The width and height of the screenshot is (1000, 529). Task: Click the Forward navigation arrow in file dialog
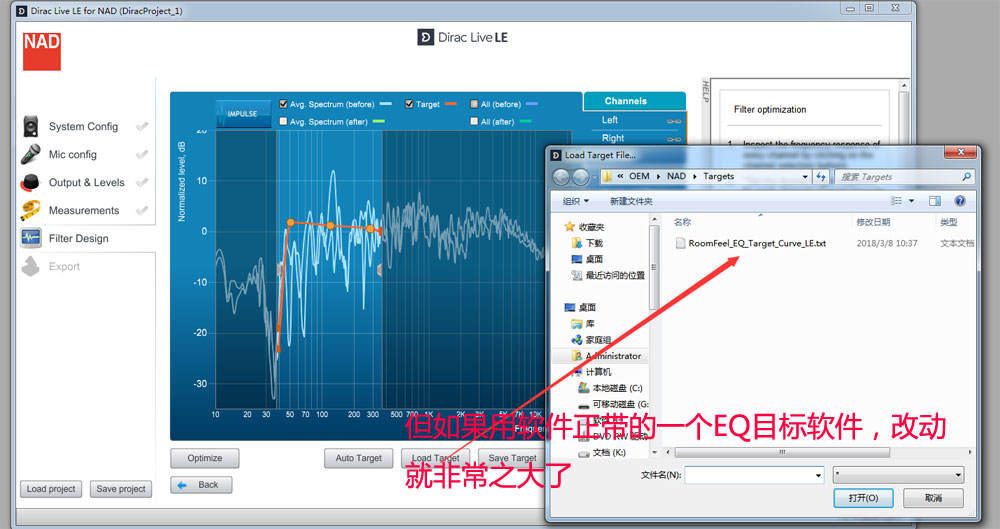tap(581, 177)
